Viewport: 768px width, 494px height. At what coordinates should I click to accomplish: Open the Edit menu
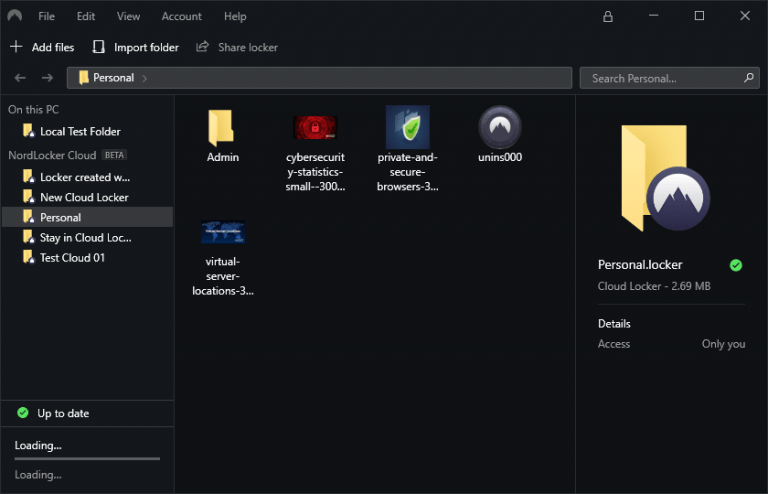coord(86,16)
